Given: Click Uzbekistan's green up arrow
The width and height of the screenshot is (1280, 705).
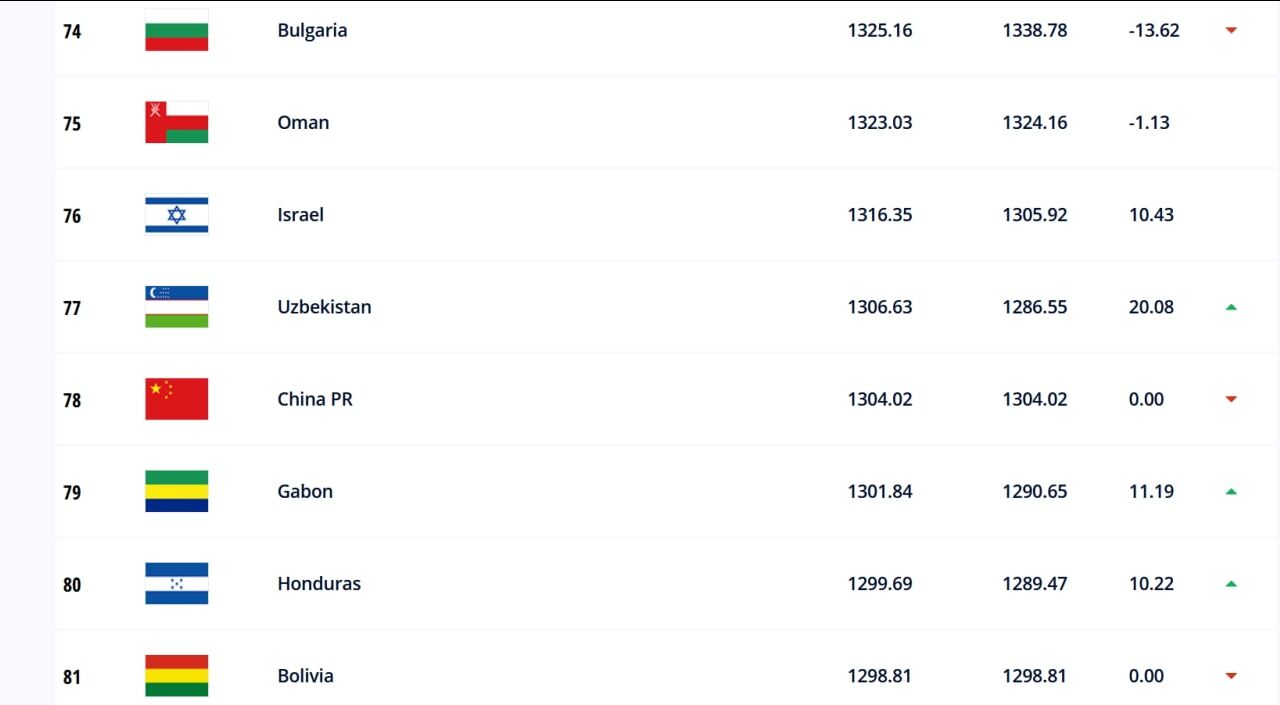Looking at the screenshot, I should (1231, 307).
